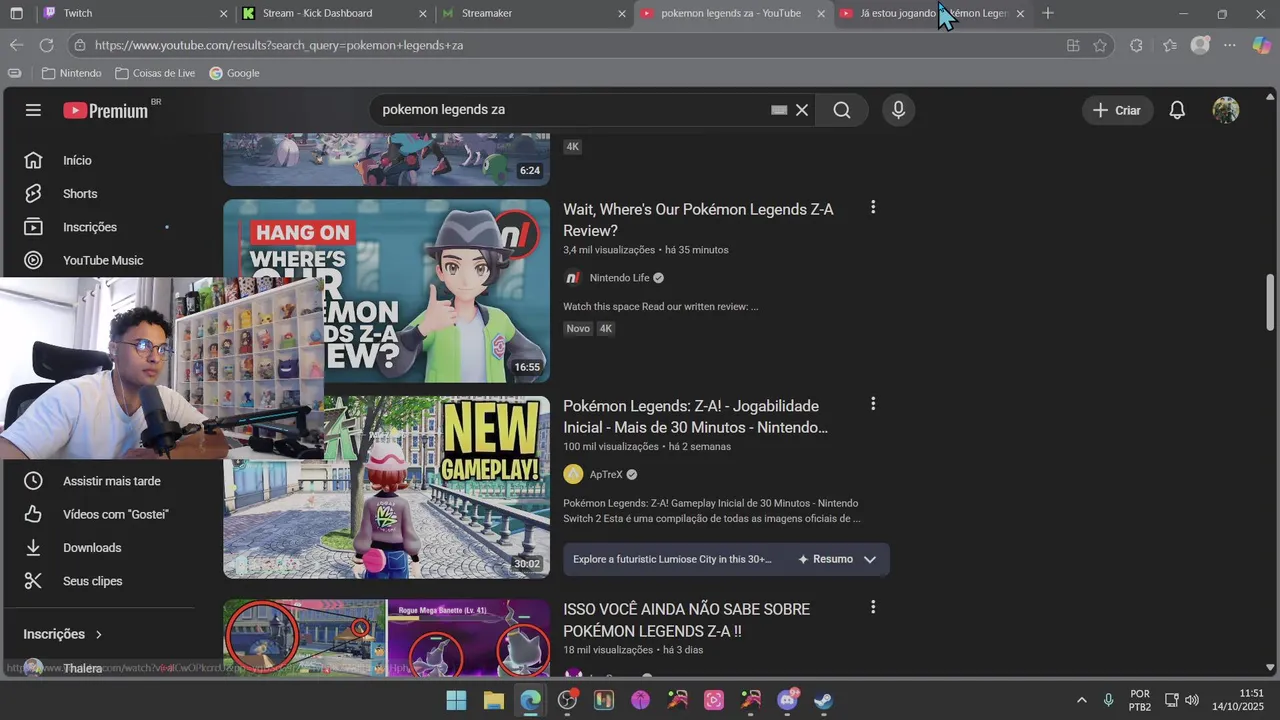Open Coisas de Live bookmarks folder
The image size is (1280, 720).
(x=155, y=73)
